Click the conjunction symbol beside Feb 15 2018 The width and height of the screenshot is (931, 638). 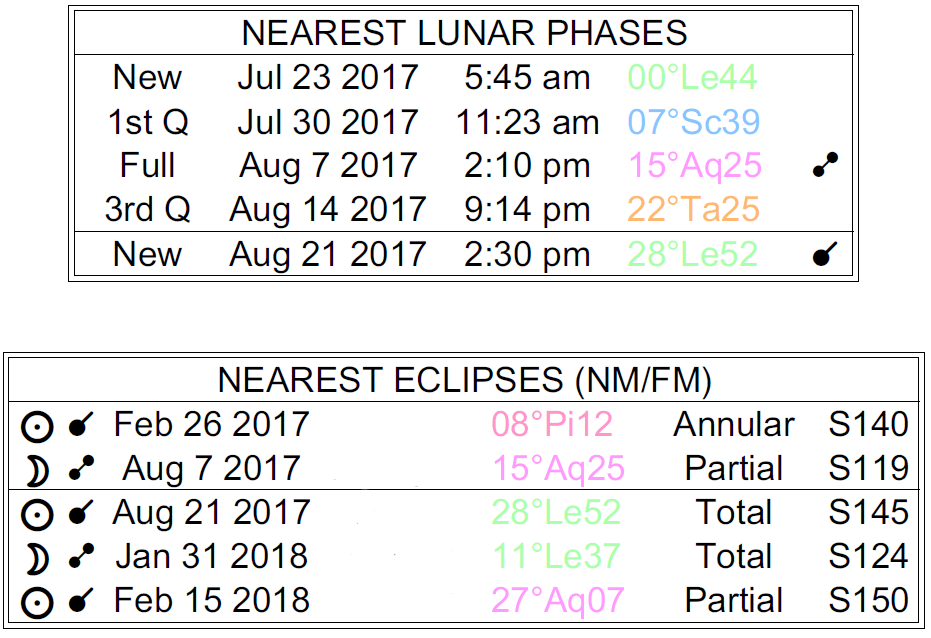pyautogui.click(x=80, y=602)
